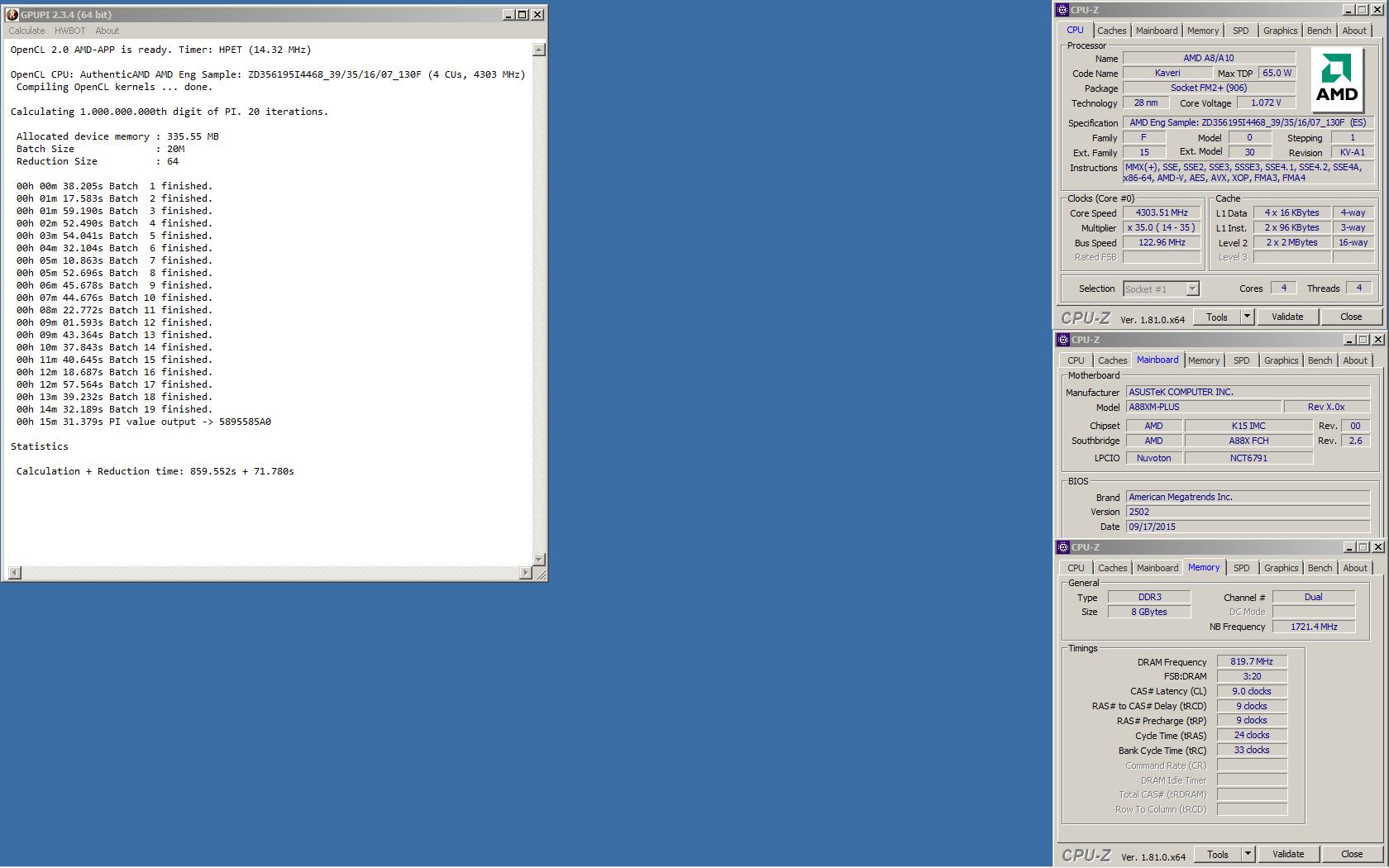Switch to Mainboard tab in top CPU-Z window
The image size is (1389, 868).
click(x=1156, y=31)
